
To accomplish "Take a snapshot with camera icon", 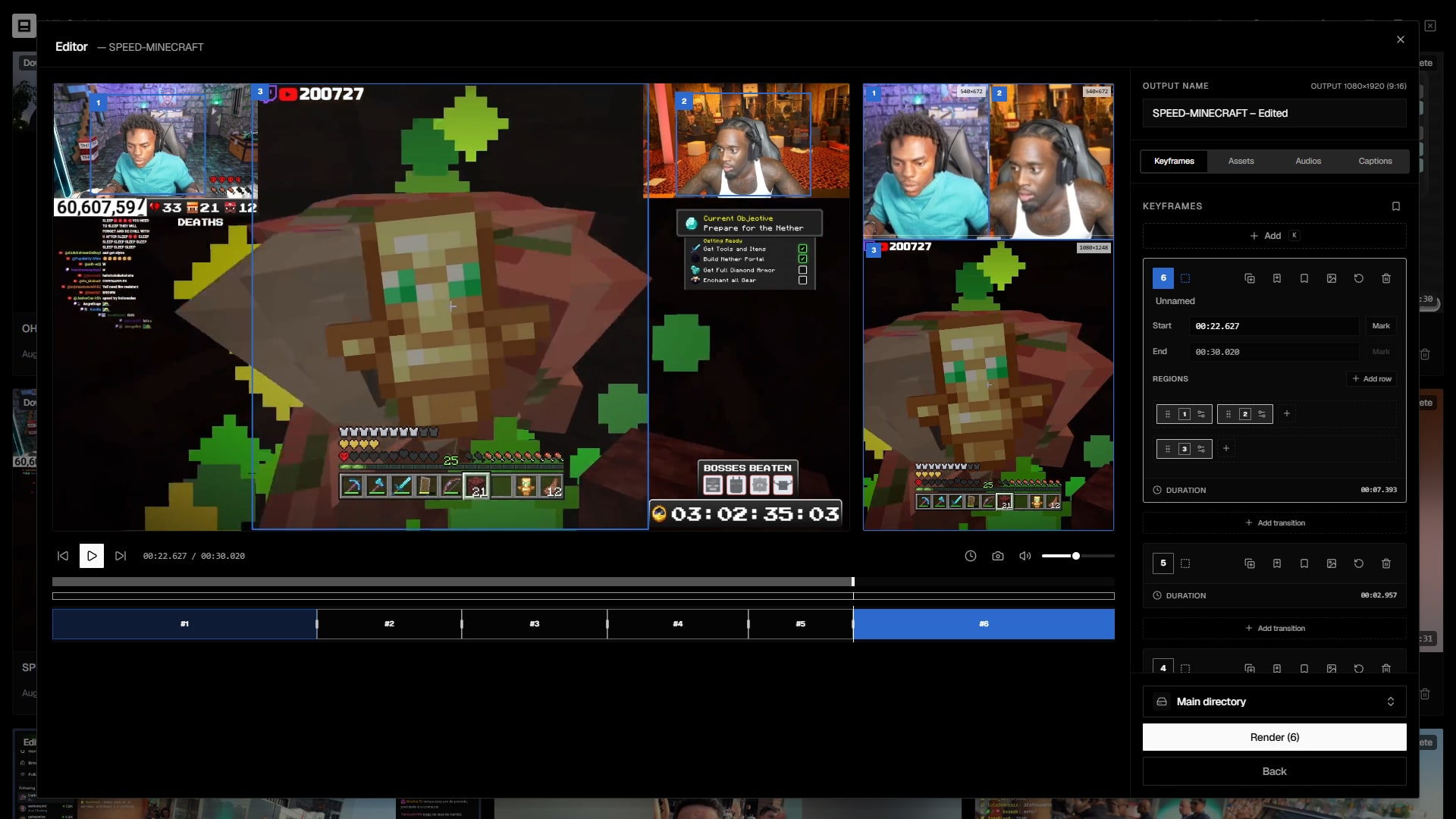I will [x=997, y=556].
